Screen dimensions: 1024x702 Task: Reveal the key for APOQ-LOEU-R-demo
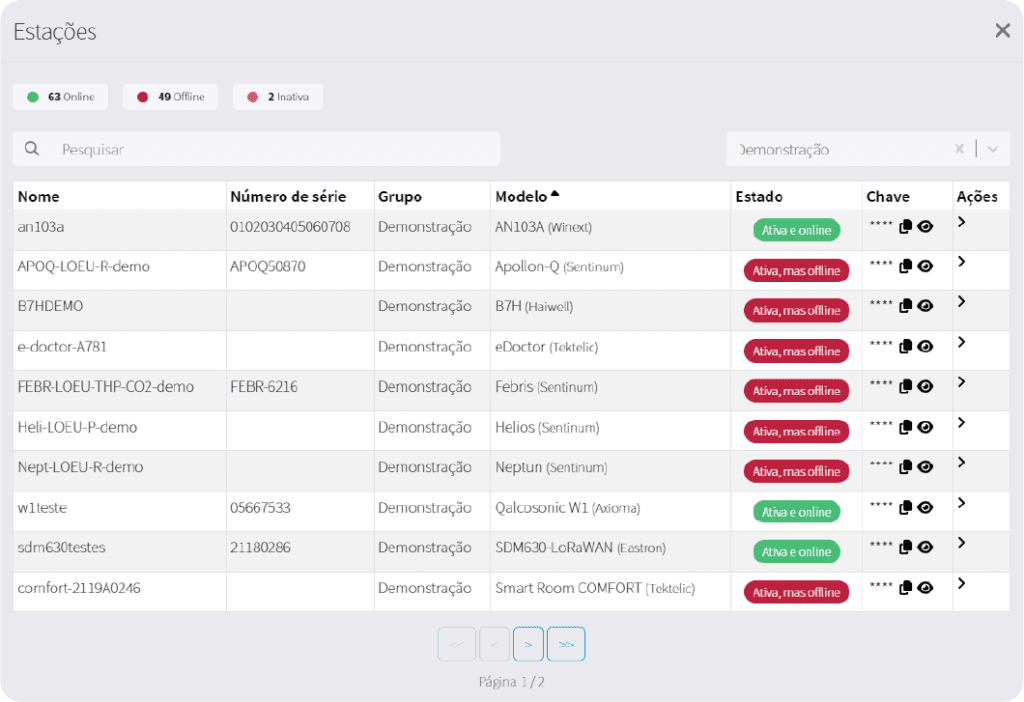pos(925,266)
